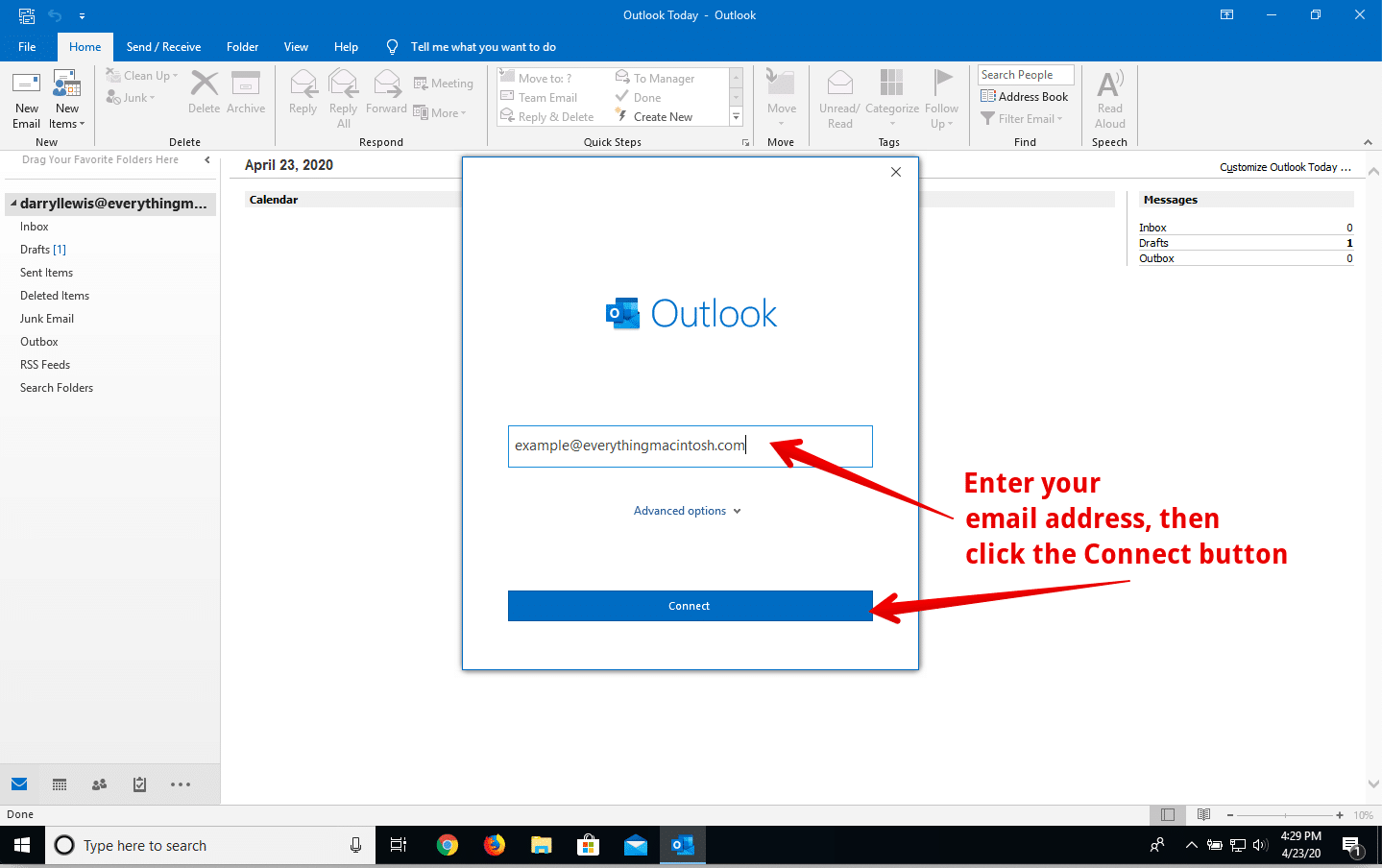The width and height of the screenshot is (1382, 868).
Task: Switch to Calendar view in navigation bar
Action: [x=60, y=784]
